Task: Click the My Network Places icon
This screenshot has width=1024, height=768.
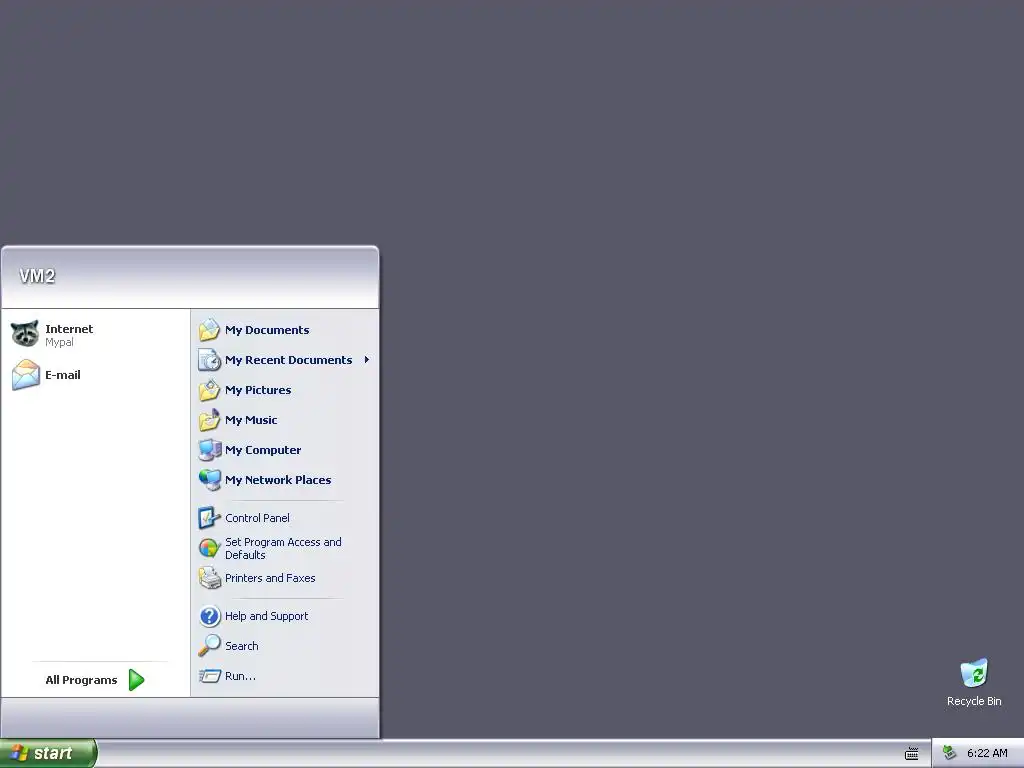Action: 210,480
